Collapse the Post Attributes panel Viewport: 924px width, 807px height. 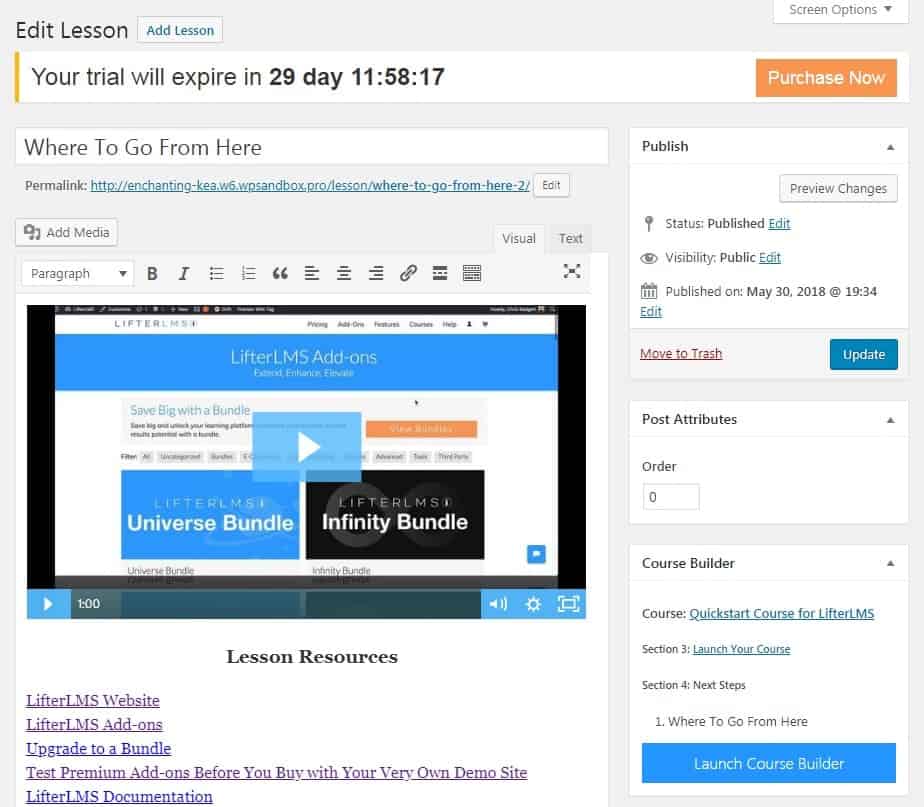[890, 420]
